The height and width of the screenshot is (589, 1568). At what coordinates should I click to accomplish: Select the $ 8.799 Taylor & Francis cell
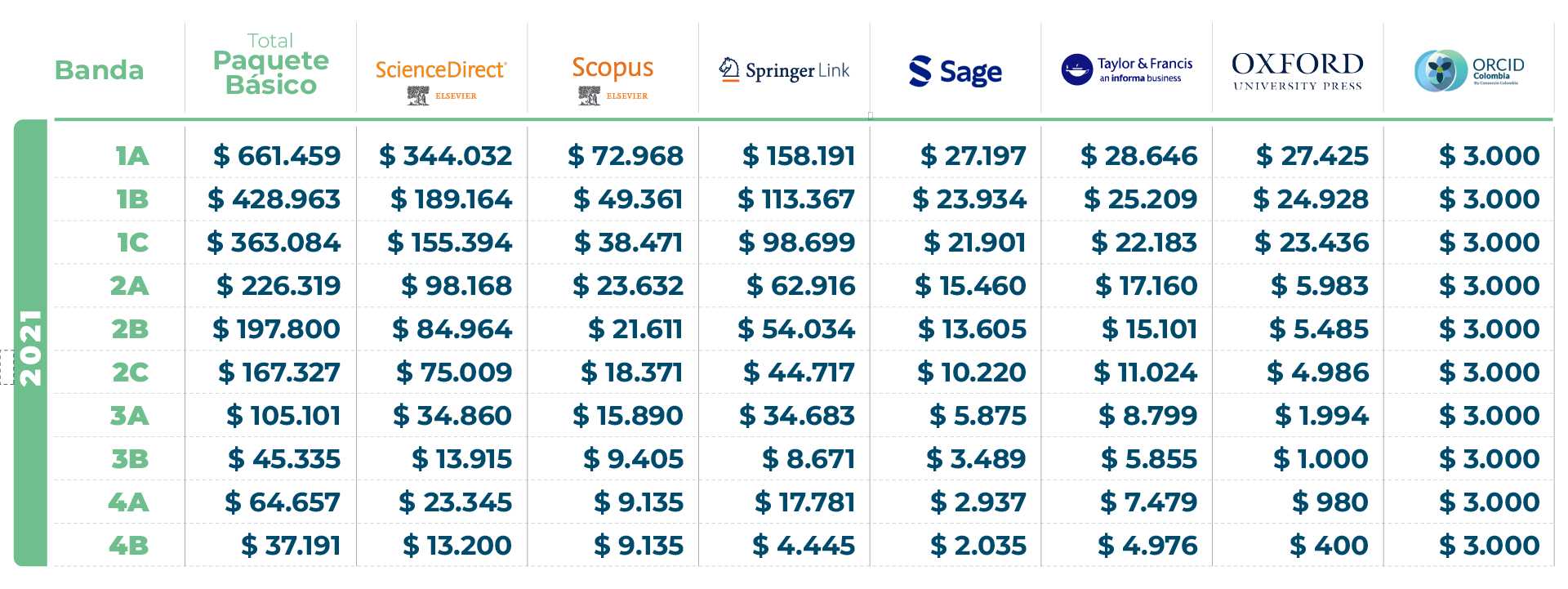(x=1147, y=416)
